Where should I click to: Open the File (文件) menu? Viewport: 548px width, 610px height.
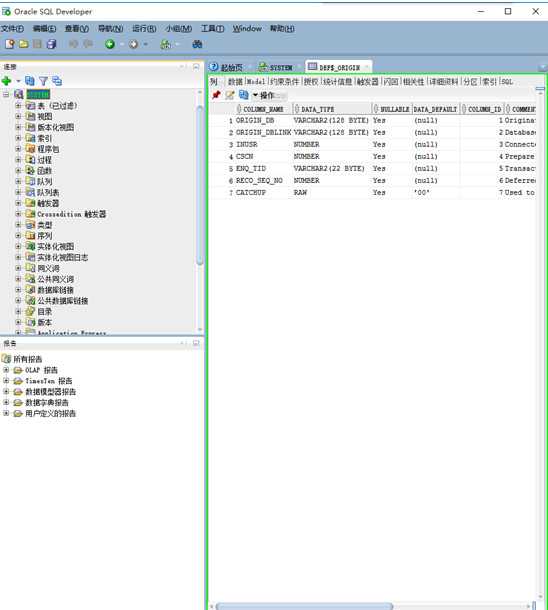click(12, 29)
